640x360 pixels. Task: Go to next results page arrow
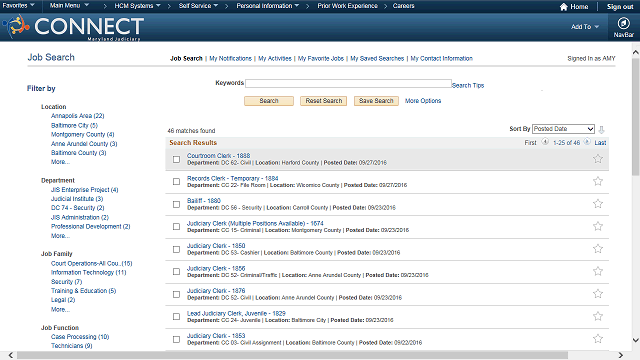click(587, 142)
